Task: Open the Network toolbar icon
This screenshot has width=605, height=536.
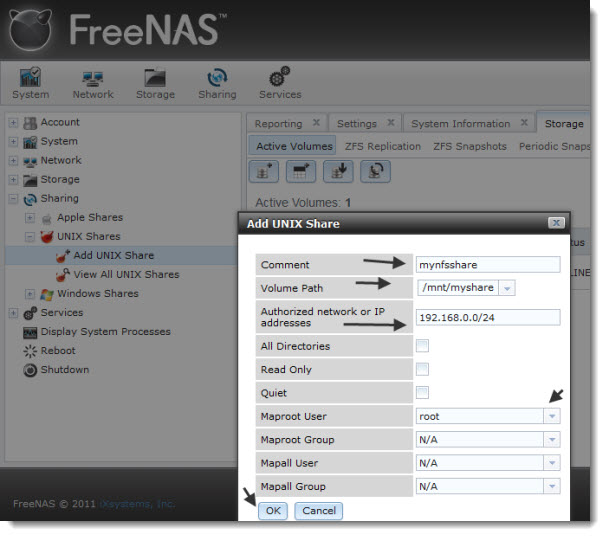Action: [x=93, y=83]
